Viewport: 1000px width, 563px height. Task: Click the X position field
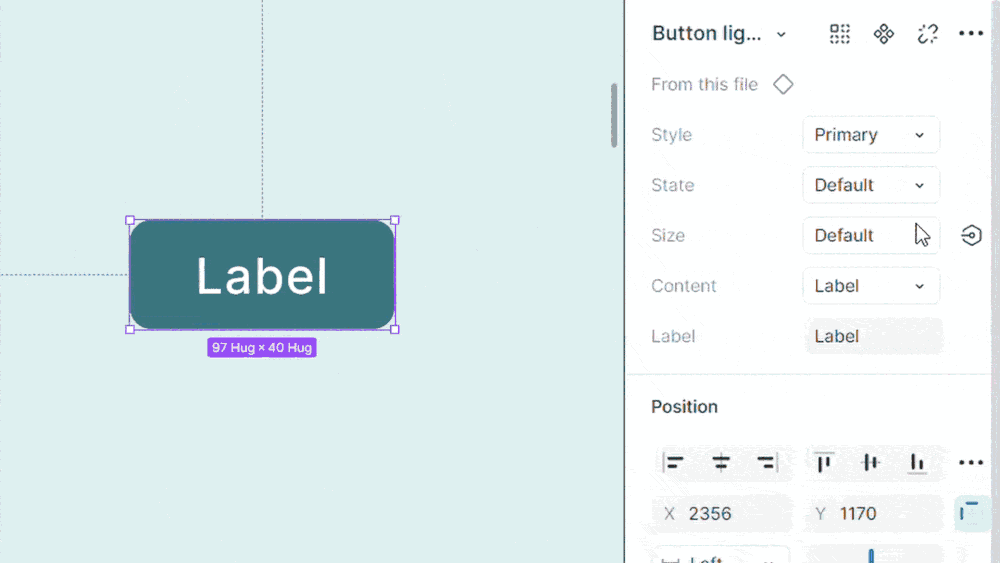point(722,514)
